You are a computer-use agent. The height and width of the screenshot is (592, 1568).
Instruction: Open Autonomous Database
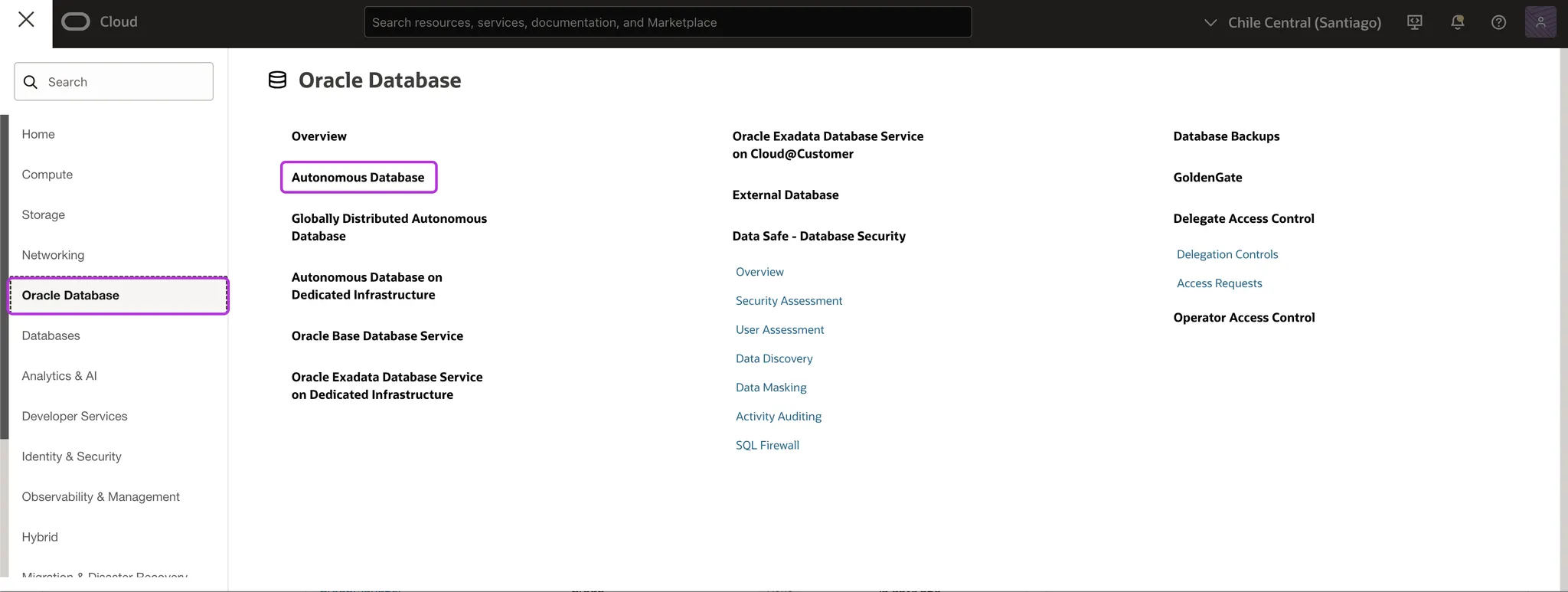click(x=358, y=177)
